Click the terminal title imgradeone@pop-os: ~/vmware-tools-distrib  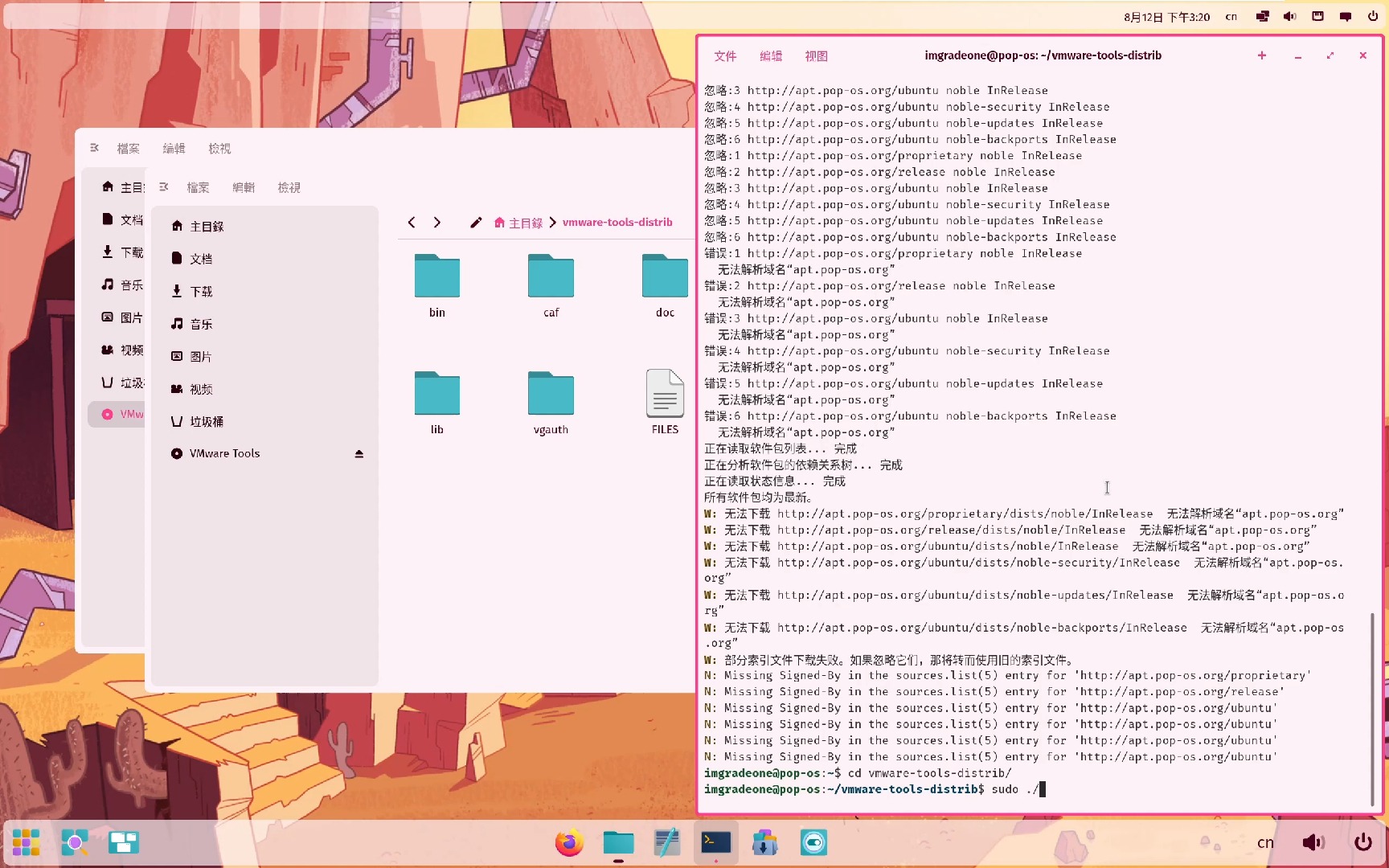(1043, 55)
